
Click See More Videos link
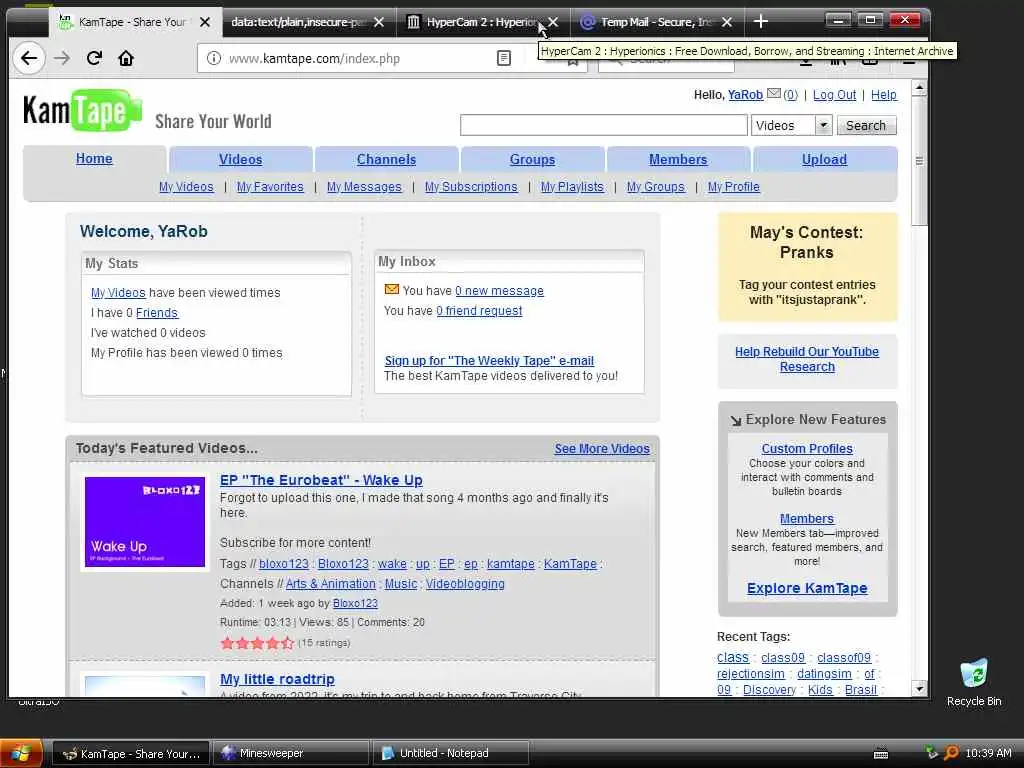point(602,449)
